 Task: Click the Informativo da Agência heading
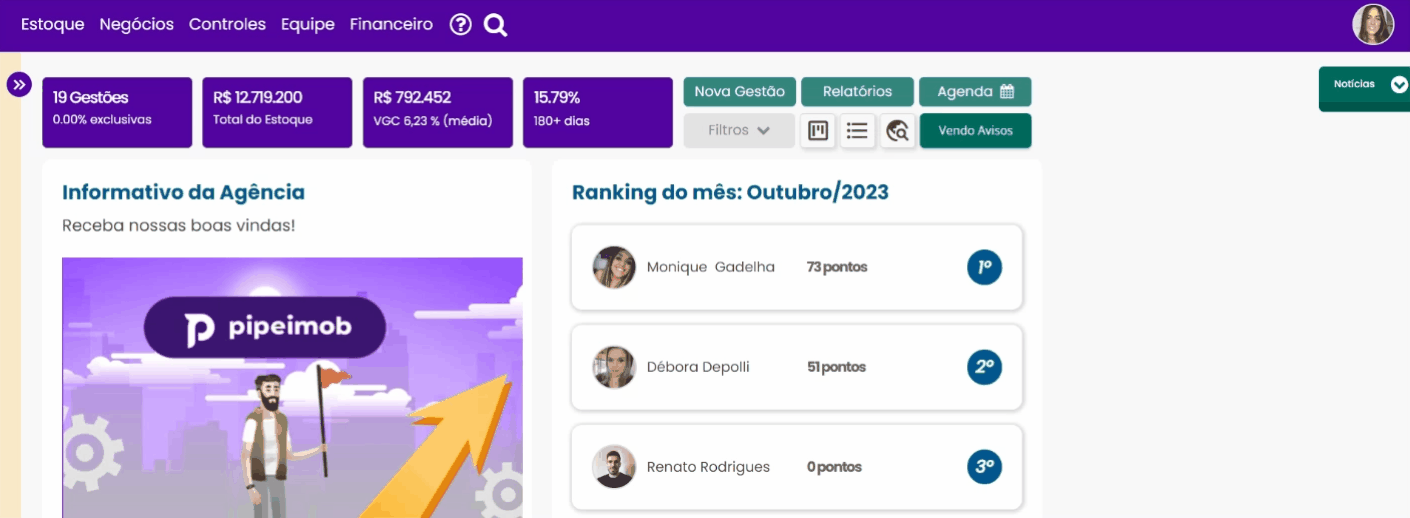(183, 192)
